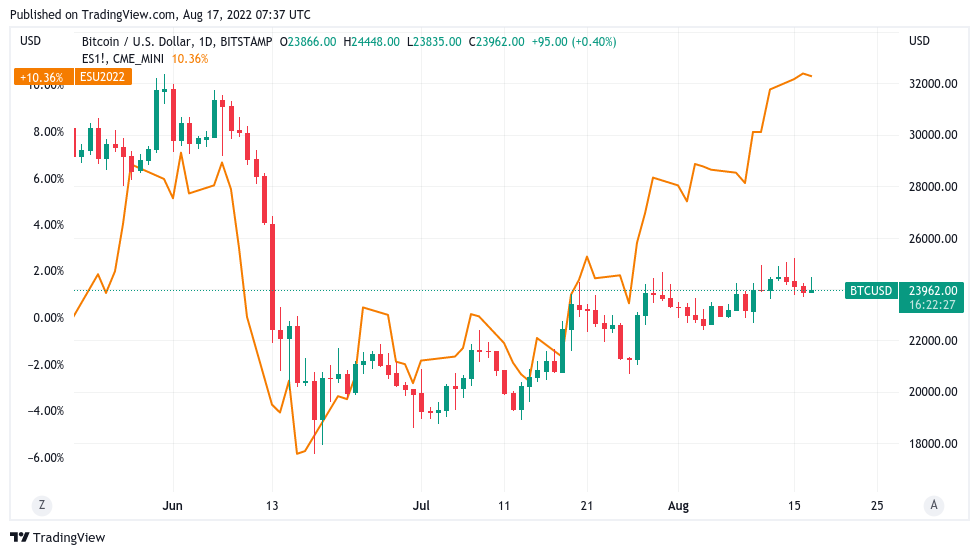Image resolution: width=979 pixels, height=555 pixels.
Task: Click the 15 date axis label
Action: pos(794,506)
